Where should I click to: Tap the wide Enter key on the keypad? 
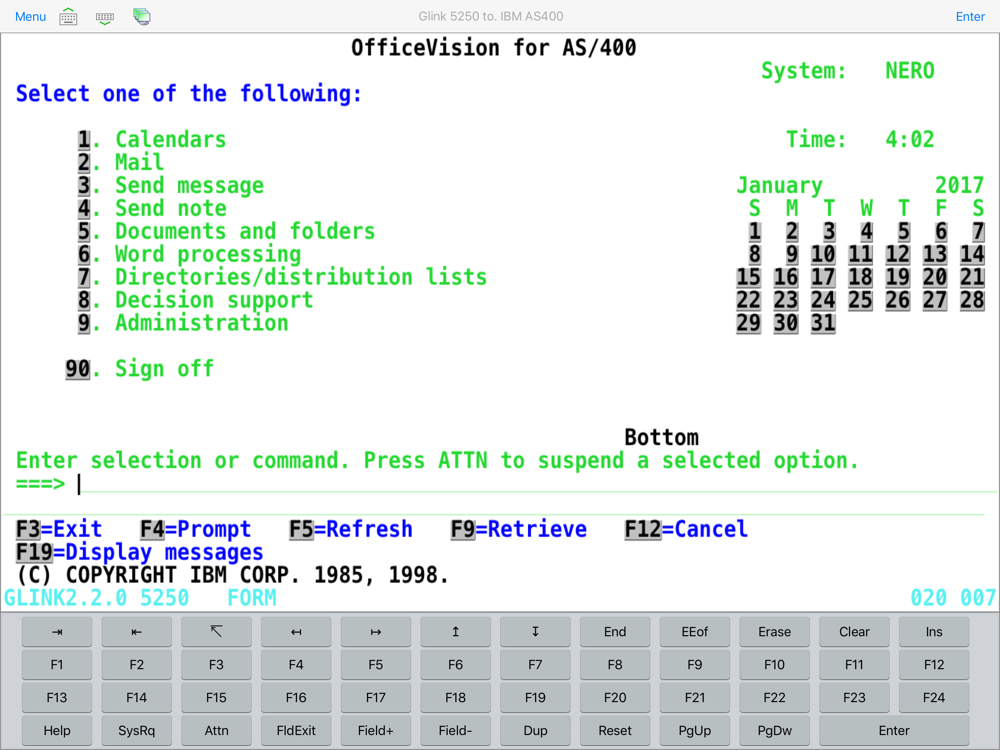point(894,731)
